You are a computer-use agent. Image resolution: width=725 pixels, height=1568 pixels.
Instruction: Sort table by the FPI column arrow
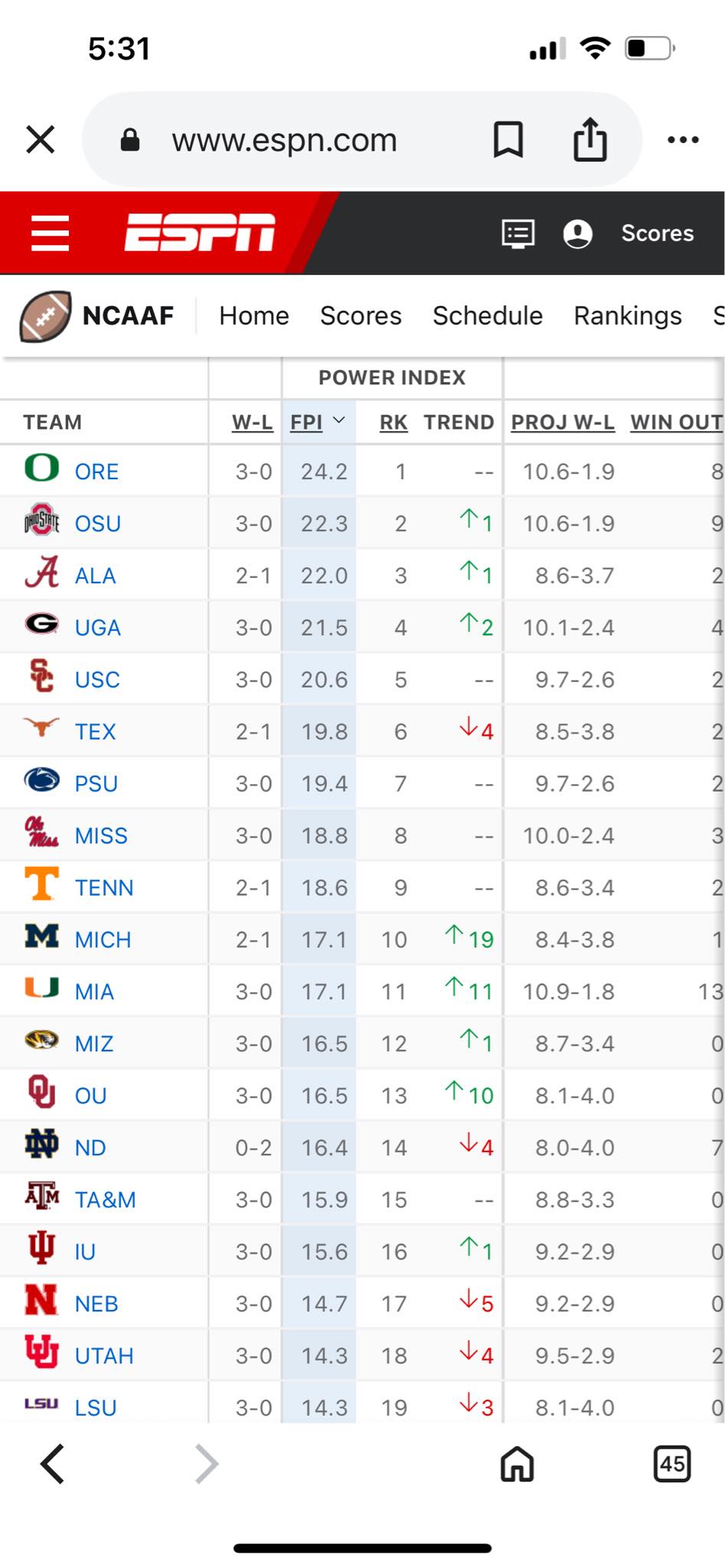coord(339,421)
